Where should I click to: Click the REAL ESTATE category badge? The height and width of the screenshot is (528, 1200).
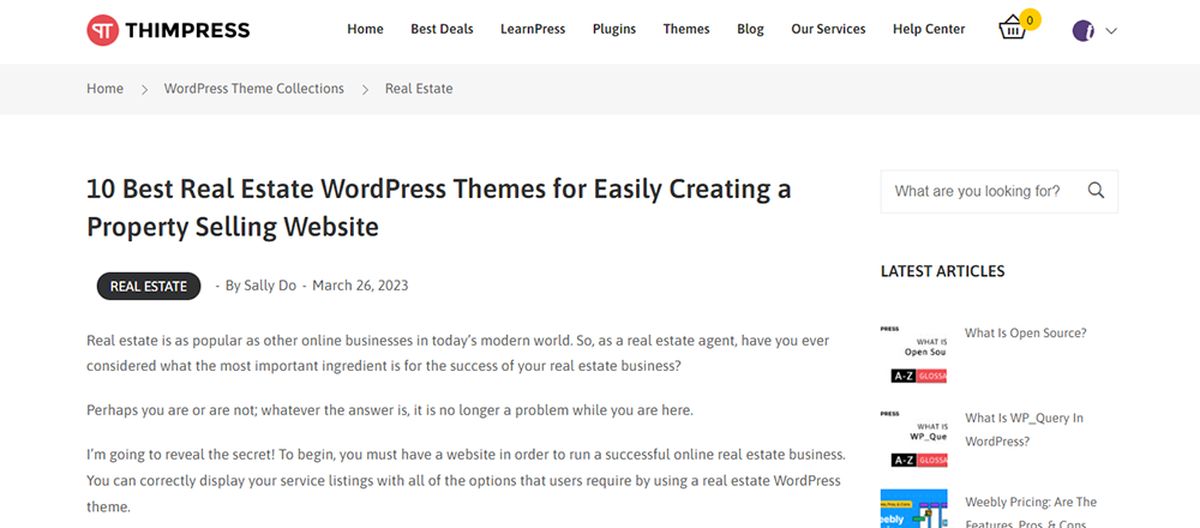point(148,286)
